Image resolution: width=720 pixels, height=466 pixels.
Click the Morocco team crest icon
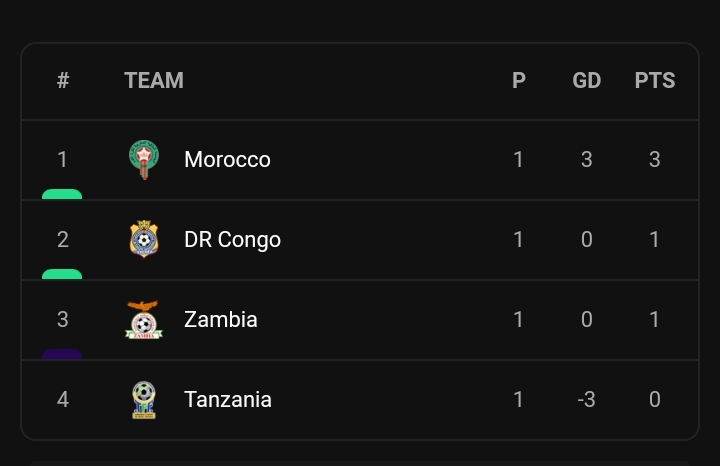[144, 160]
